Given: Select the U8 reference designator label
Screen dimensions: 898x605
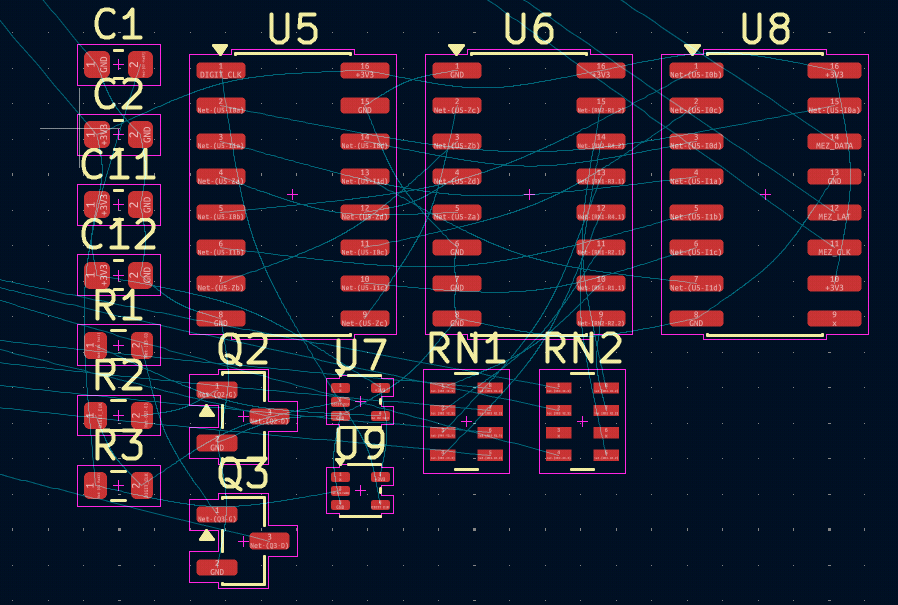Looking at the screenshot, I should (766, 29).
